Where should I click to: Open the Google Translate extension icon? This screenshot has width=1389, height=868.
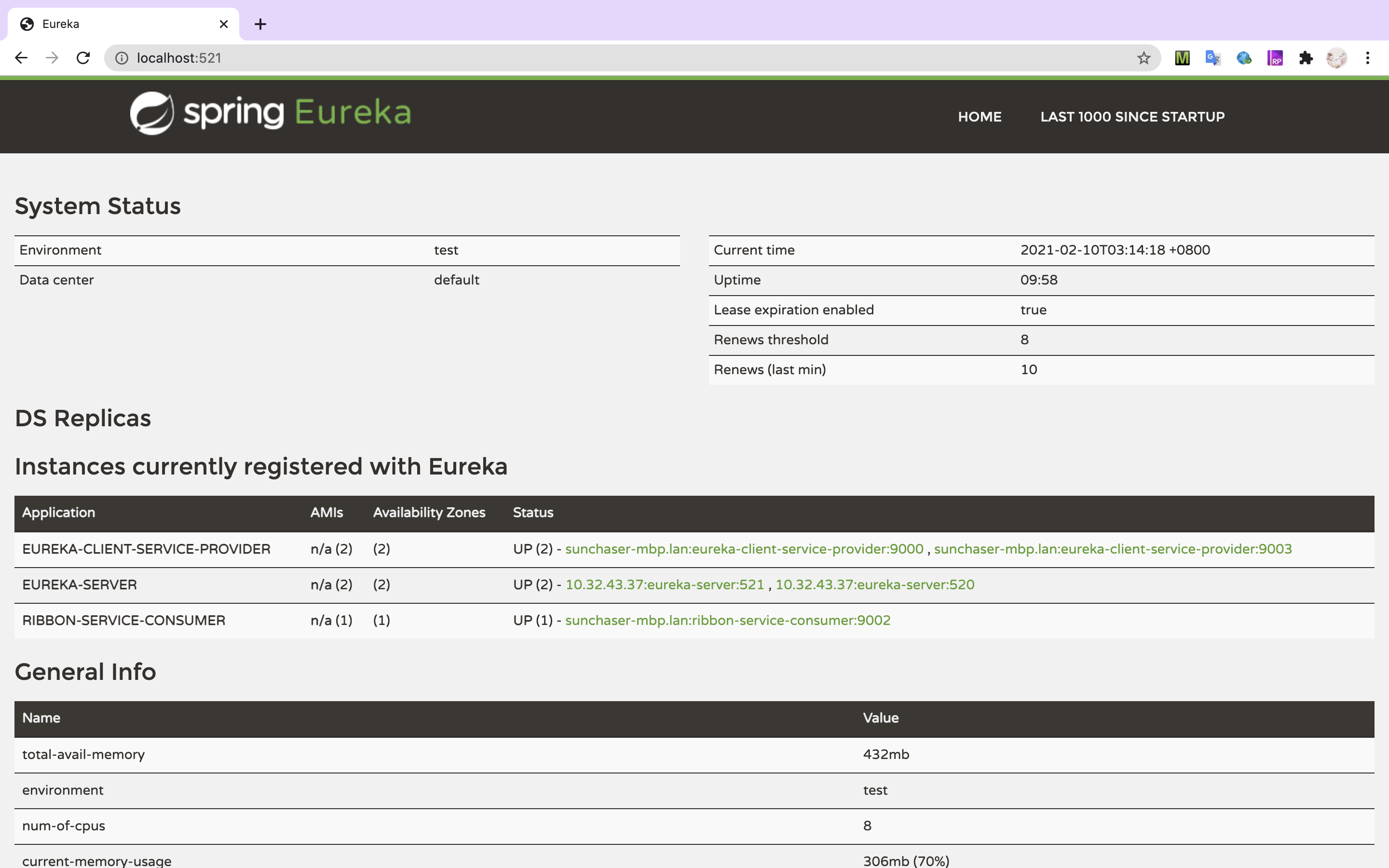coord(1213,58)
